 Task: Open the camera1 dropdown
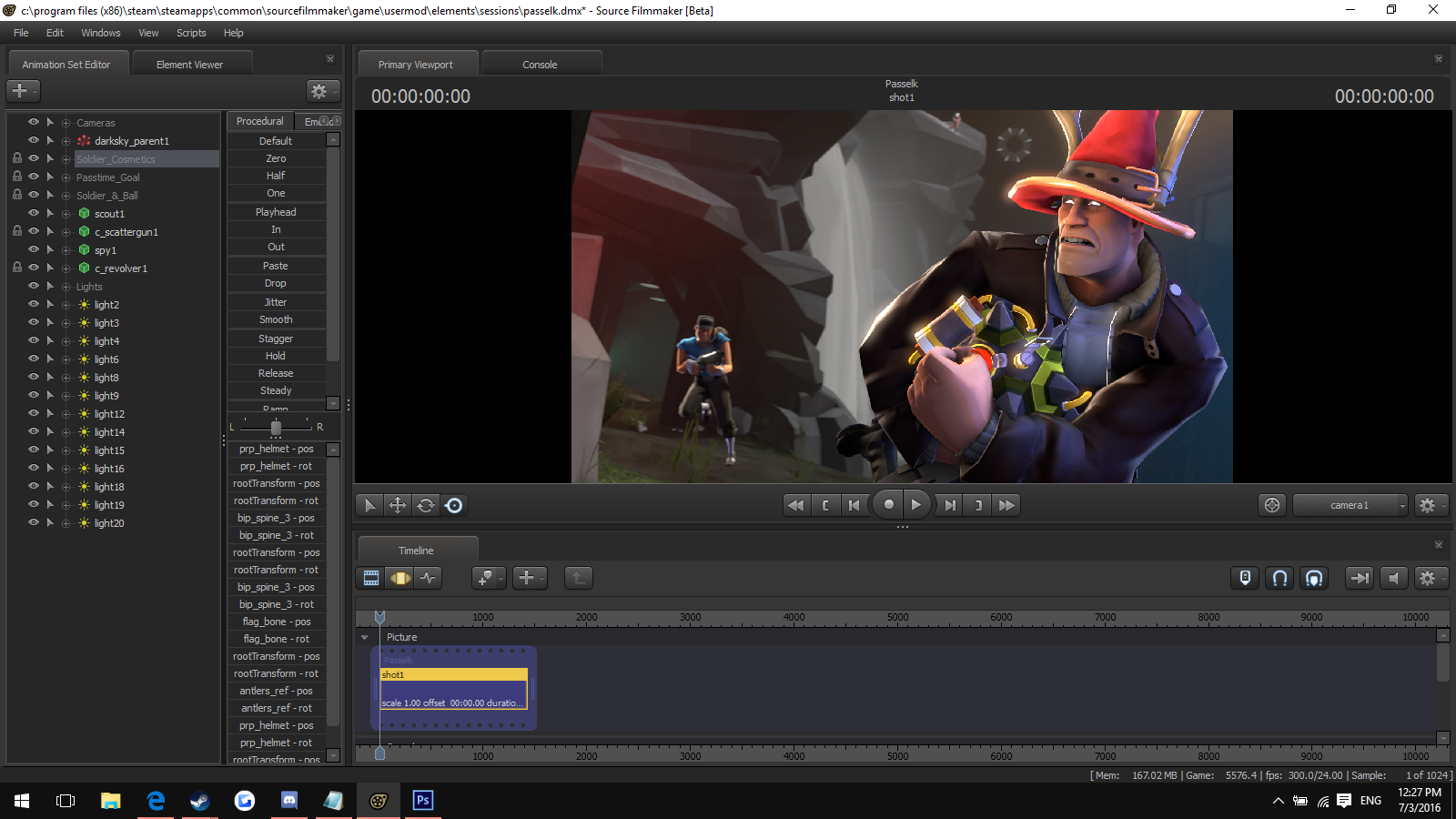pyautogui.click(x=1350, y=505)
